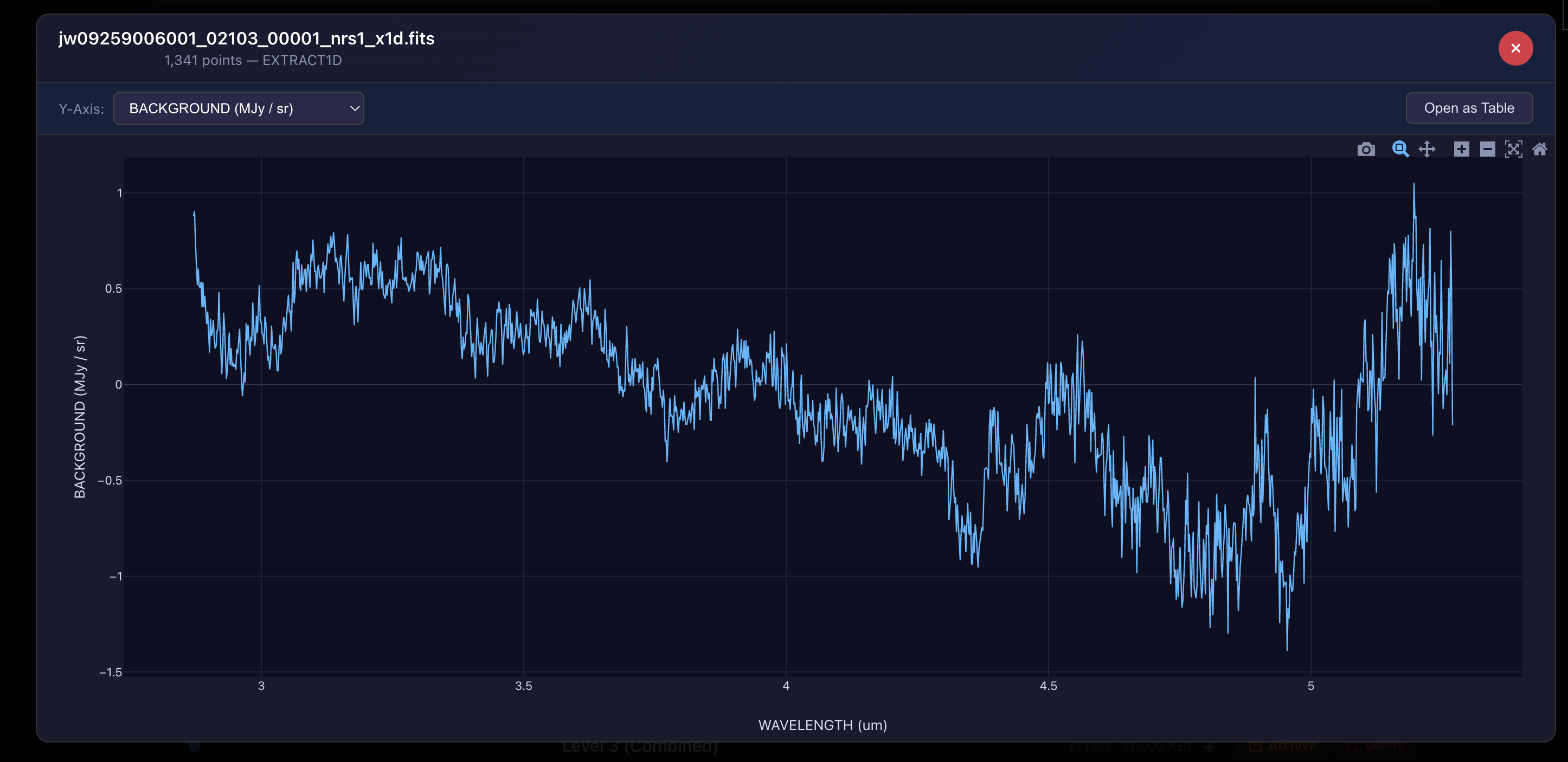Click the '1,341 points — EXTRACT1D' subtitle
This screenshot has height=762, width=1568.
(x=253, y=60)
